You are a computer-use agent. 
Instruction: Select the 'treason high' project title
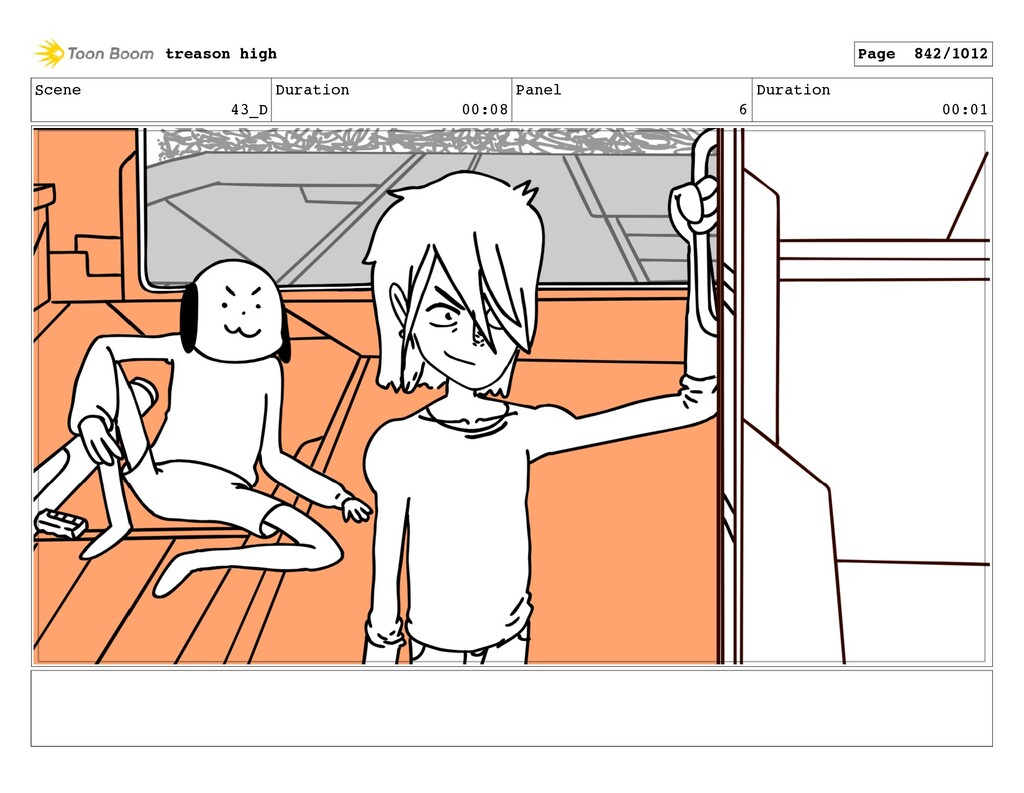tap(221, 54)
